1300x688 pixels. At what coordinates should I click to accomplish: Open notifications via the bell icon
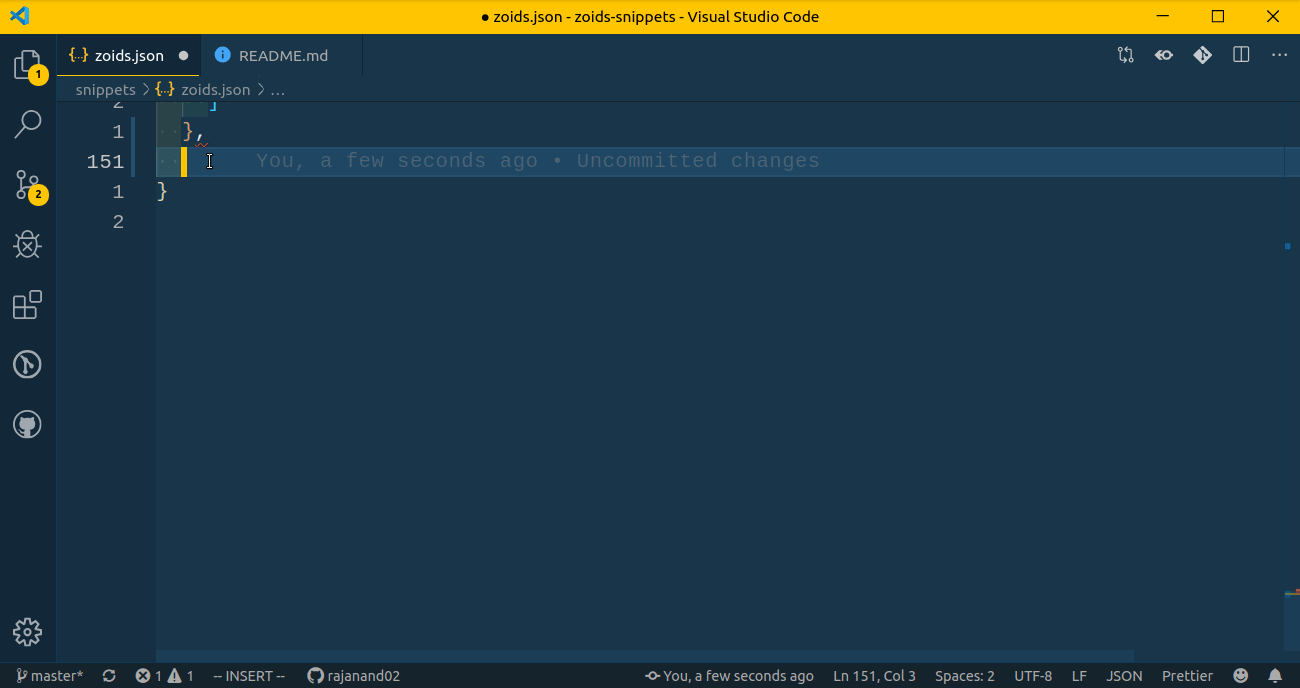tap(1275, 676)
